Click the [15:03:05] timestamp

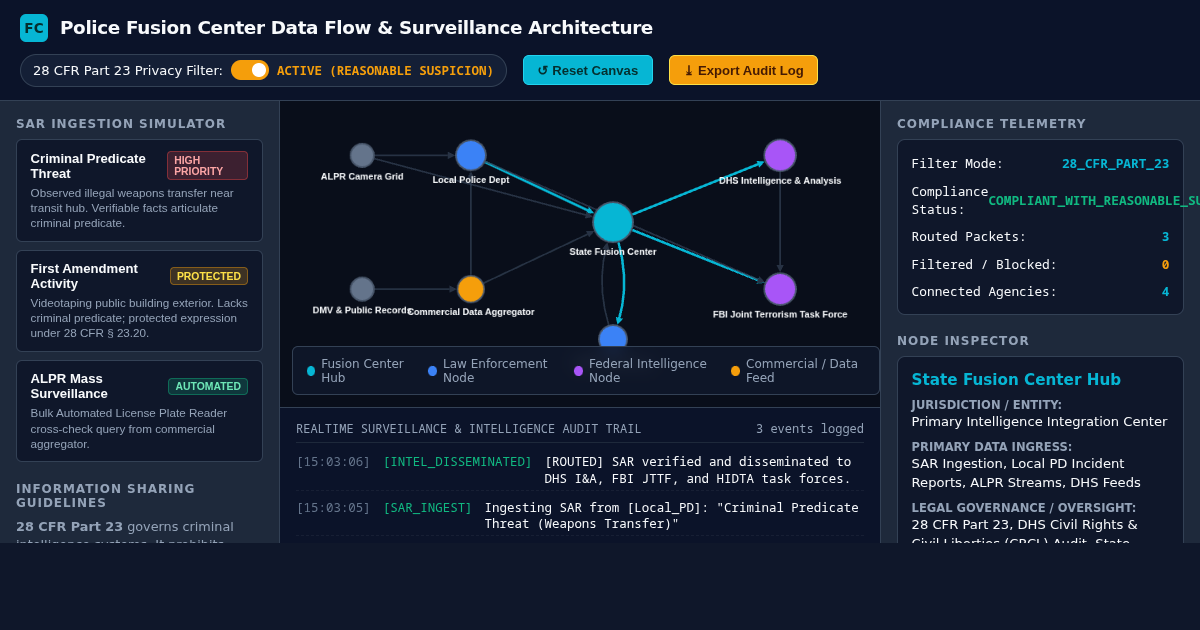tap(333, 508)
